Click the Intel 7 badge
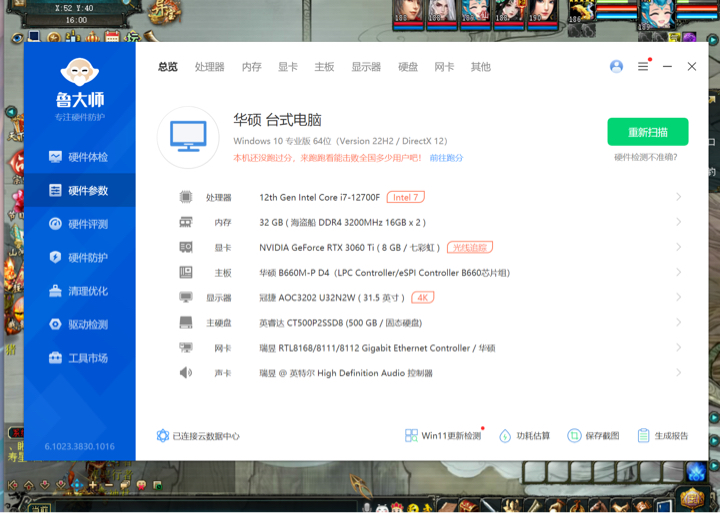Screen dimensions: 720x513 [405, 197]
